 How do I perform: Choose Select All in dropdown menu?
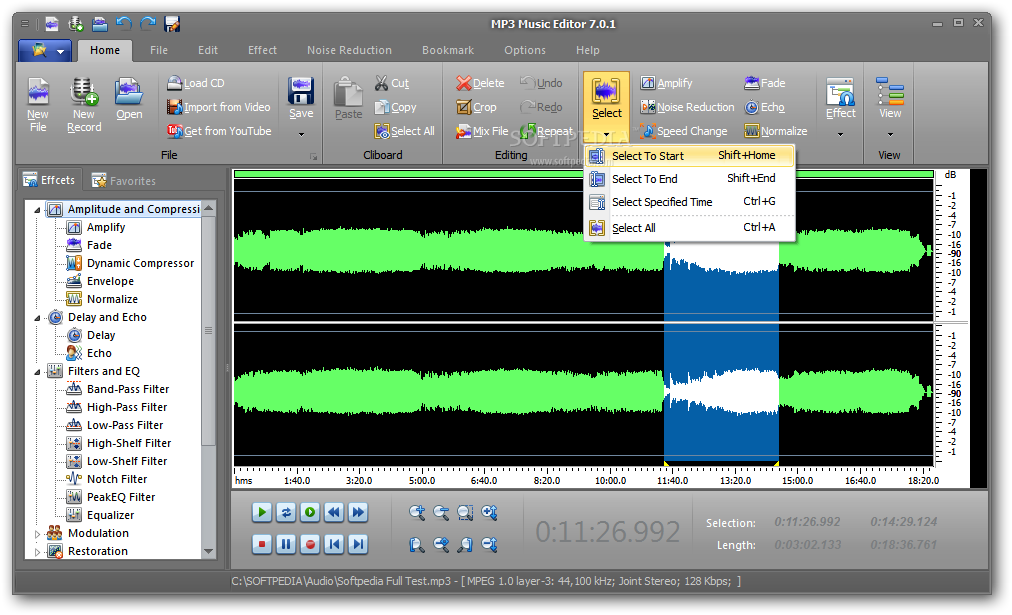tap(690, 228)
